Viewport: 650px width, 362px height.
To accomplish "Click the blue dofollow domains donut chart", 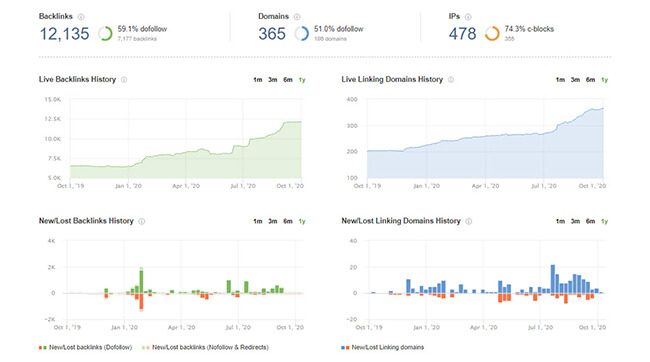I will (302, 34).
